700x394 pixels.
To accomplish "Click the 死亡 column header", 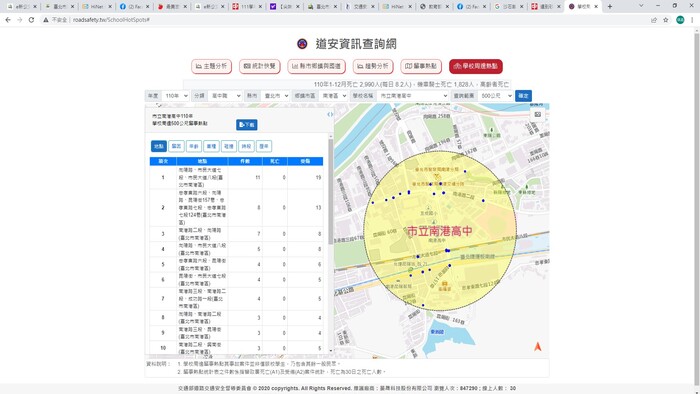I will coord(275,161).
